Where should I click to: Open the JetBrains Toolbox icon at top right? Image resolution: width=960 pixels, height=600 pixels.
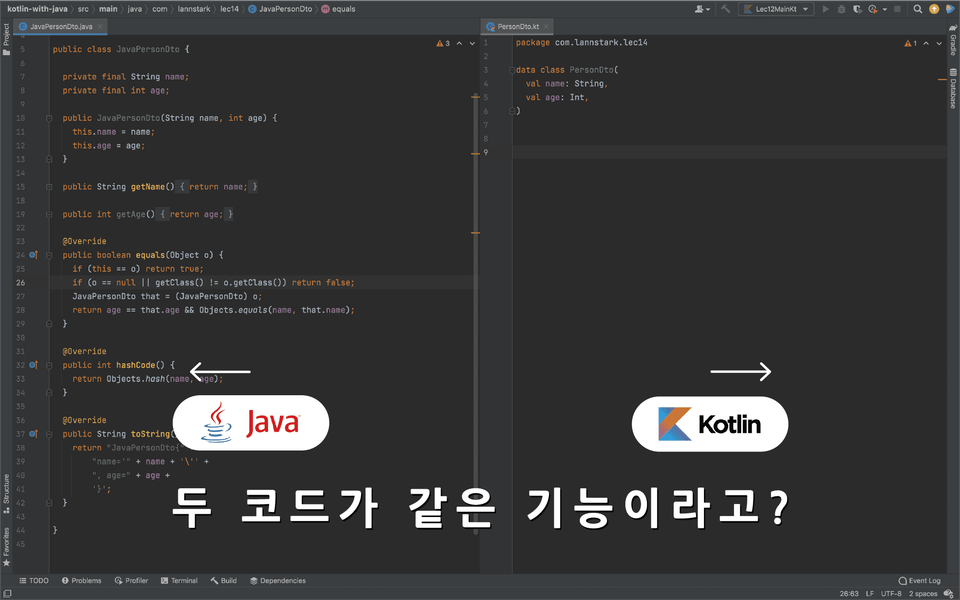pos(950,9)
